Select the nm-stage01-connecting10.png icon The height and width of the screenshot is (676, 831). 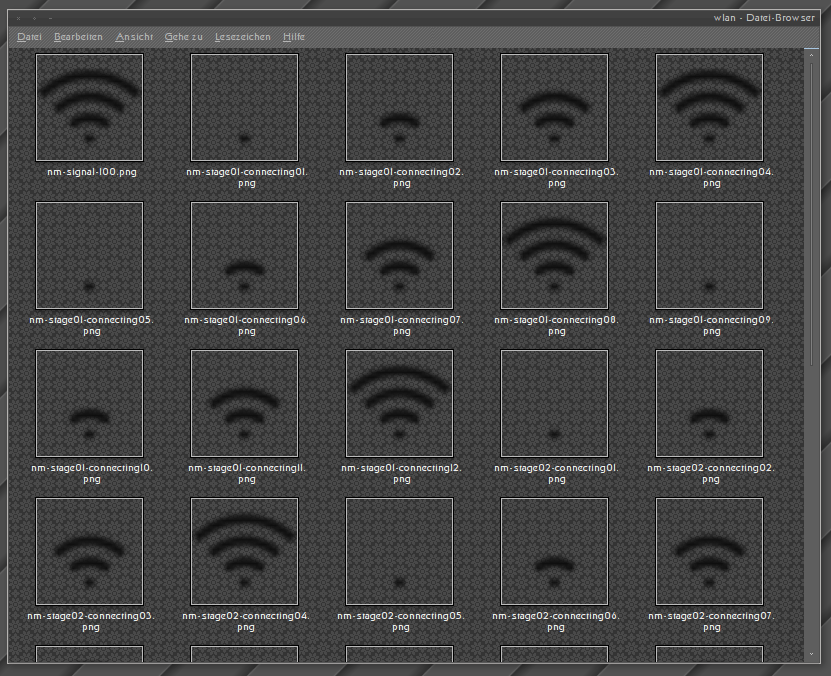coord(90,403)
